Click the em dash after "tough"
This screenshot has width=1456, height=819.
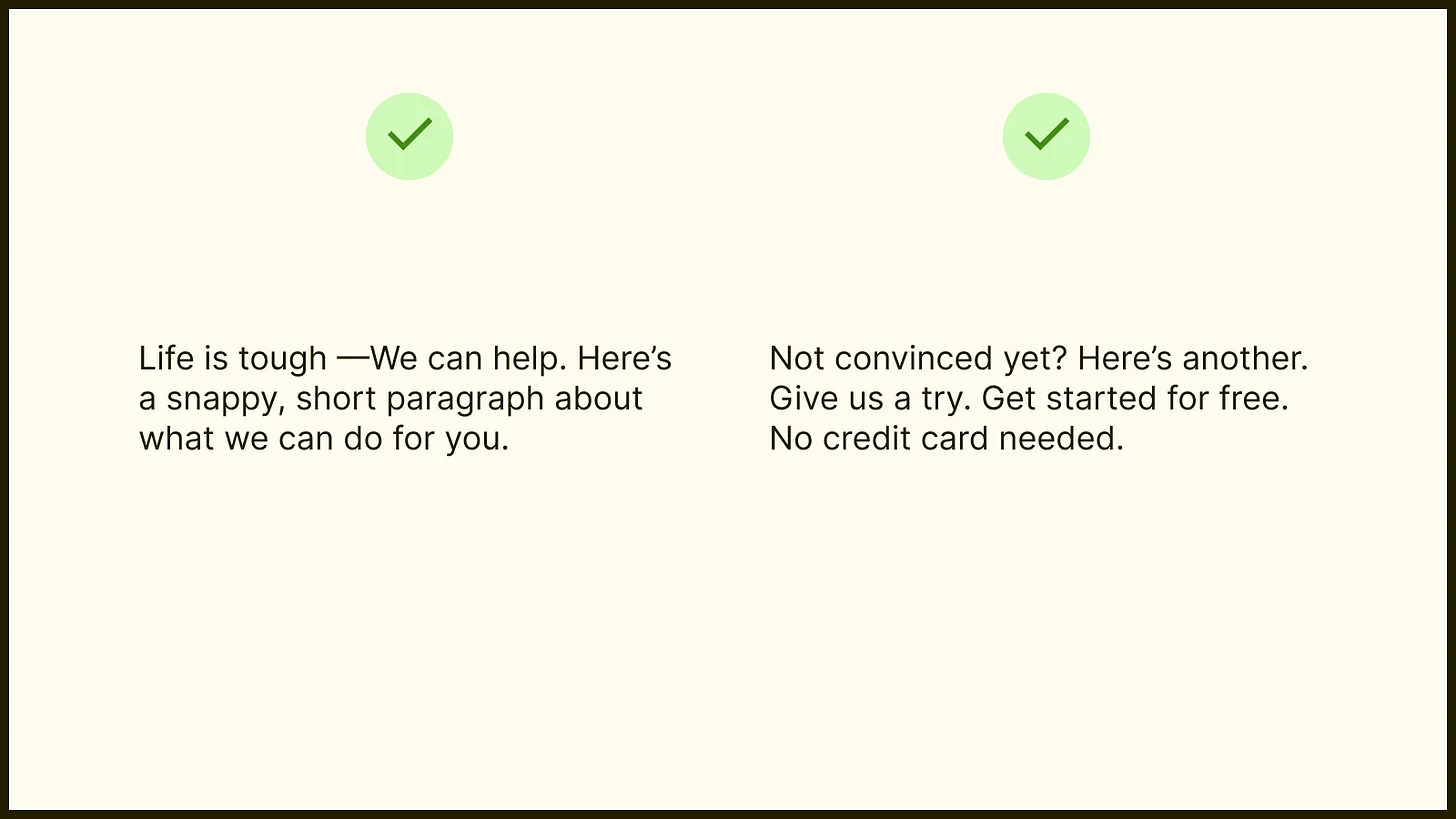pos(352,358)
